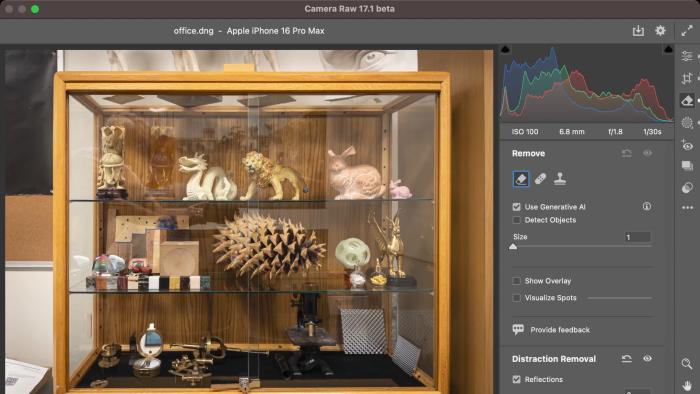Screen dimensions: 700x394
Task: Click the ISO 100 readout
Action: [525, 132]
